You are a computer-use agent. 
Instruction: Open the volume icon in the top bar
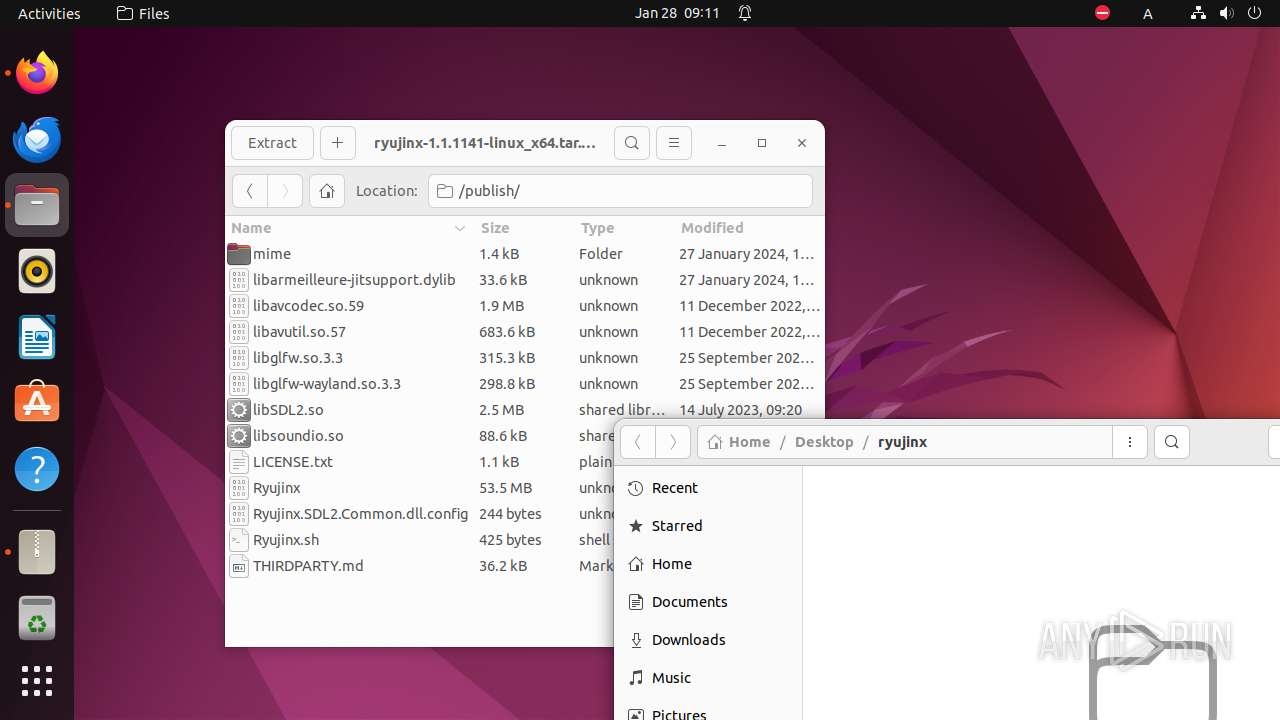(1226, 13)
